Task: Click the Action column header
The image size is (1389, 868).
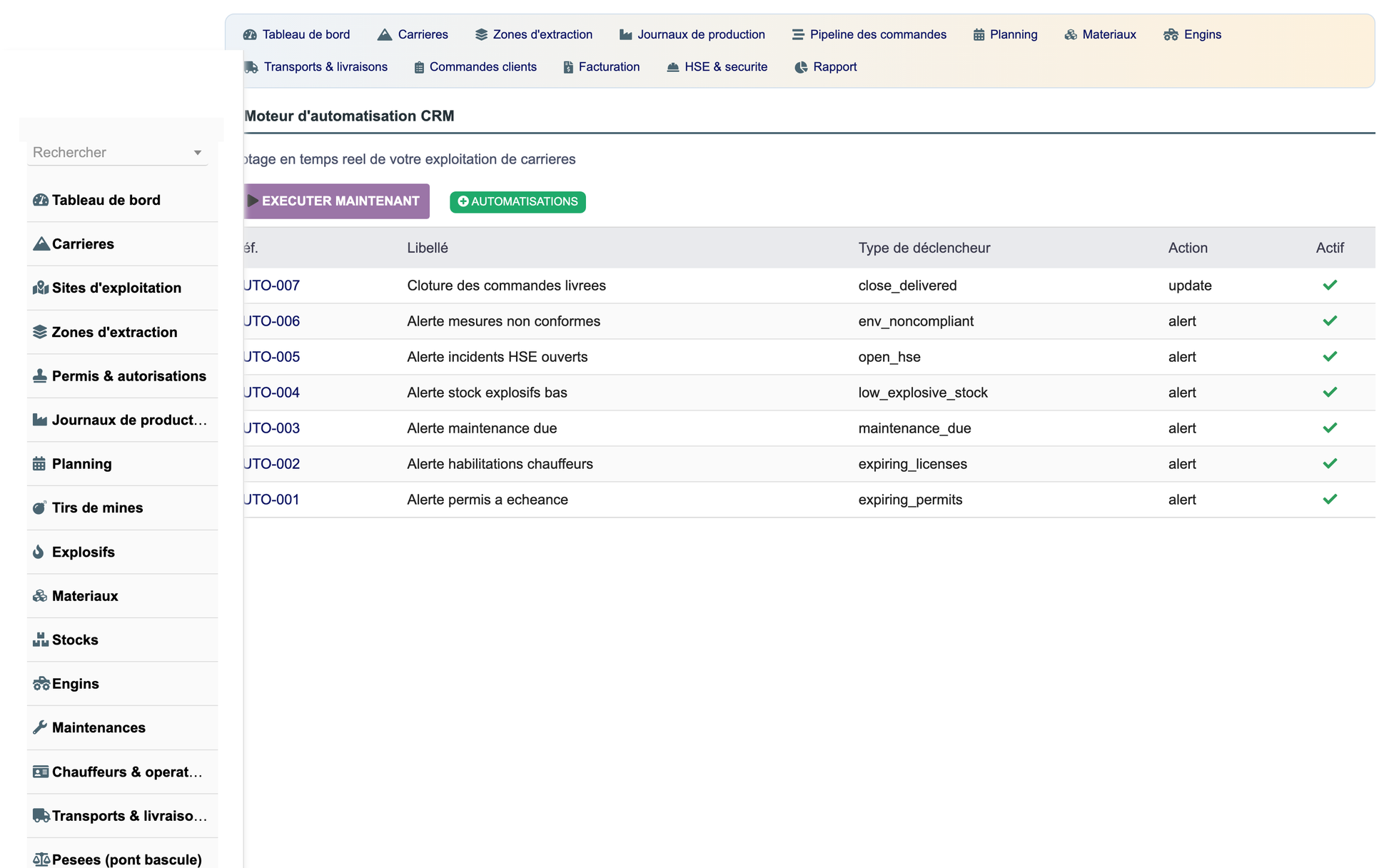Action: tap(1188, 248)
